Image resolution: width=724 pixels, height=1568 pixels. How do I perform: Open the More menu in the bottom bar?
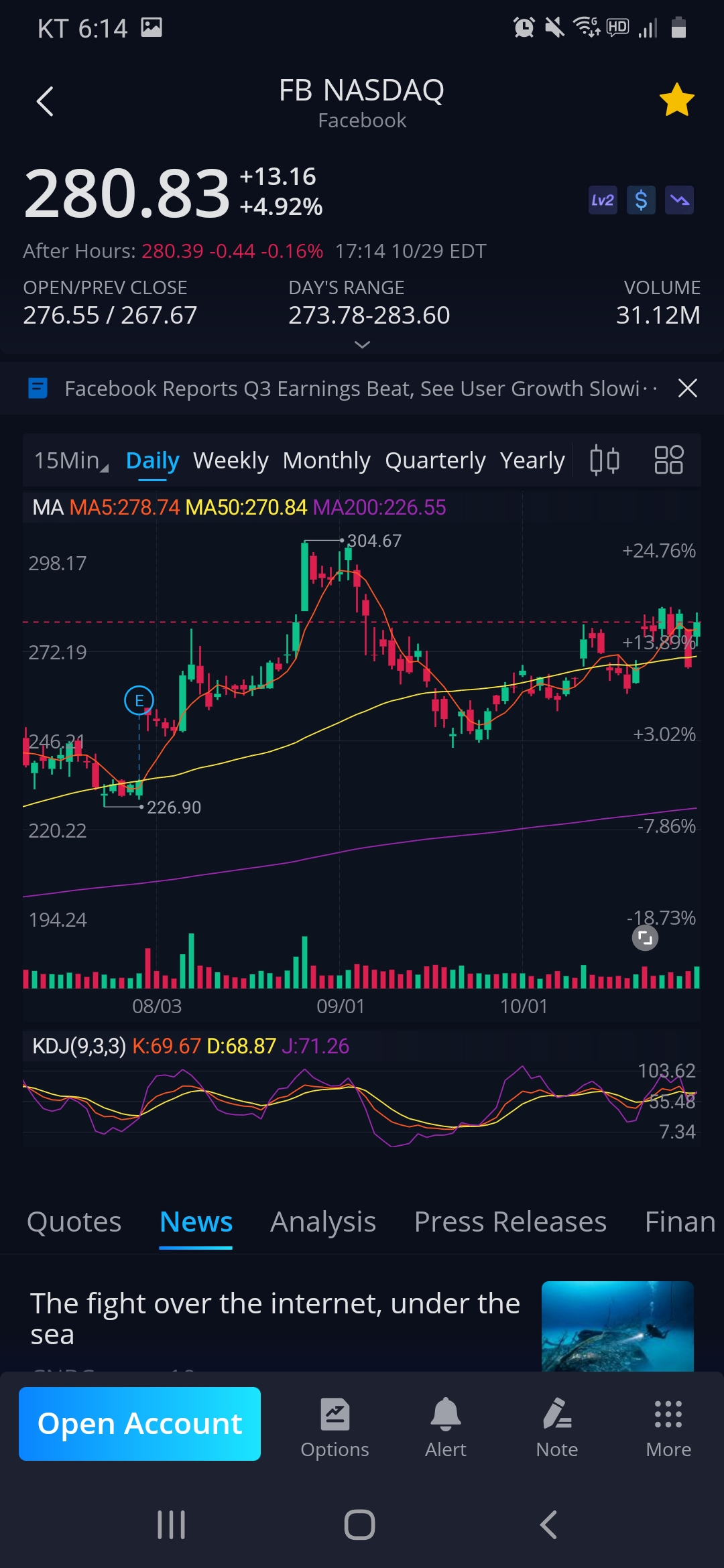click(x=668, y=1427)
